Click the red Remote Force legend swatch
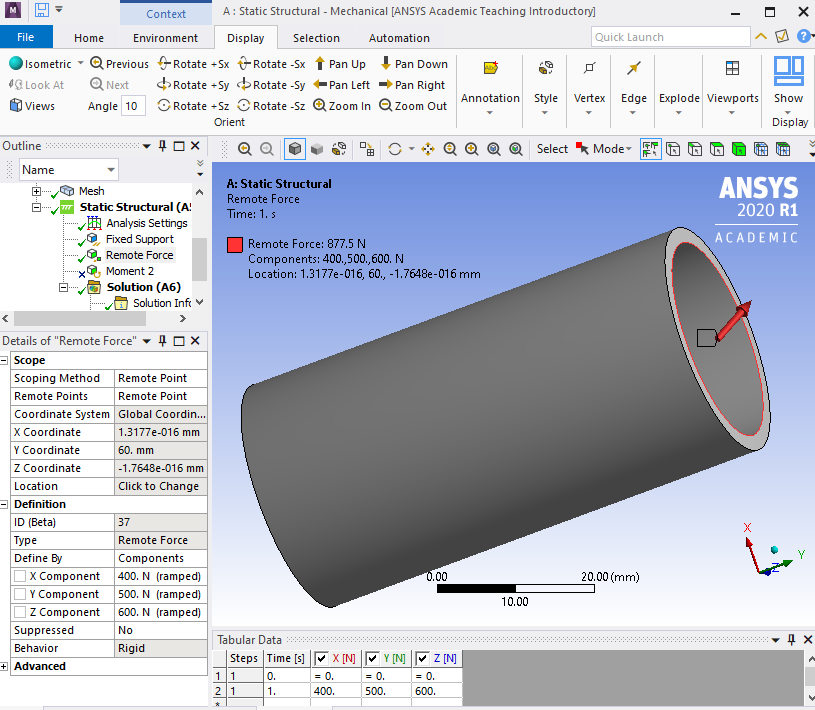815x710 pixels. [235, 244]
